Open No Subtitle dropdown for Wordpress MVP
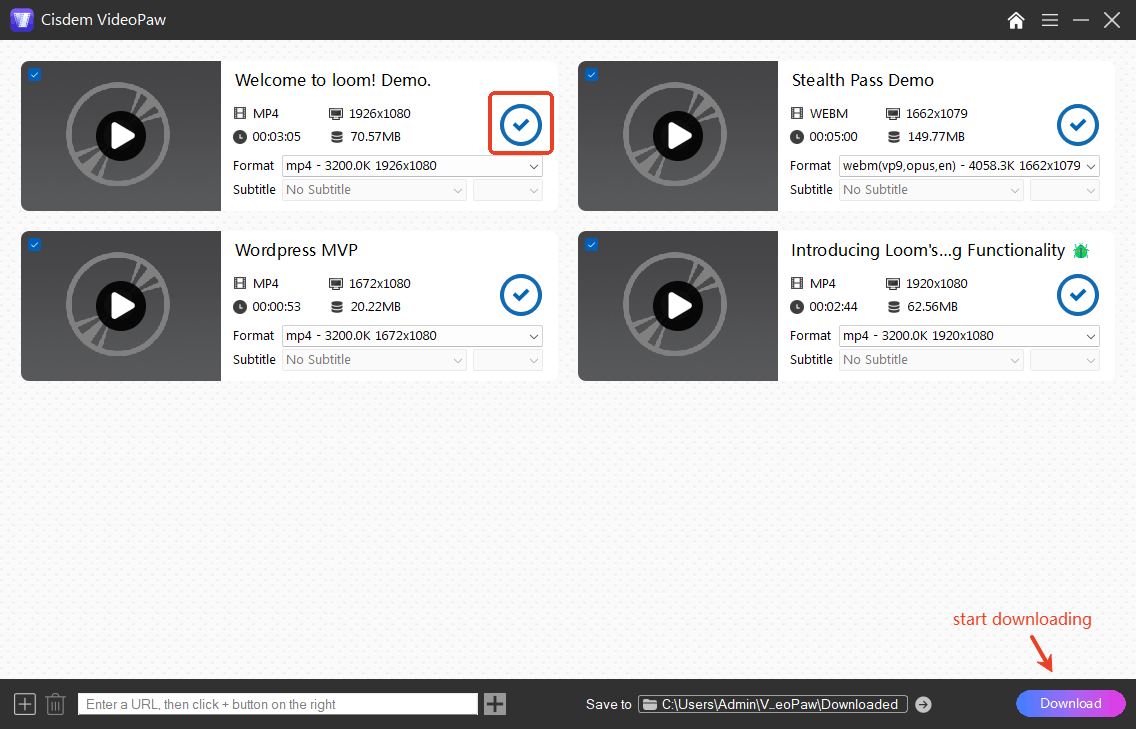1136x729 pixels. tap(375, 360)
